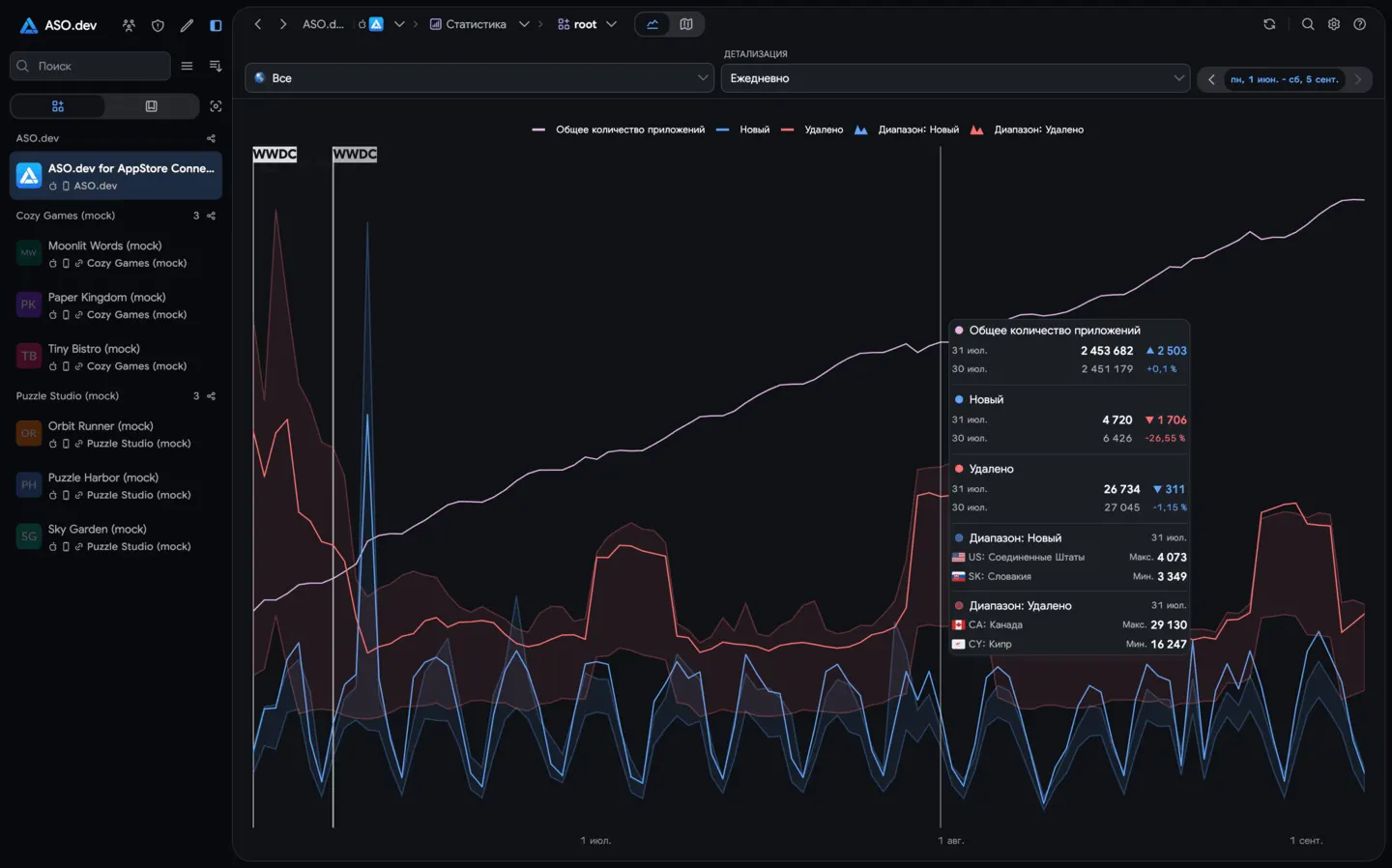
Task: Click the sidebar list menu icon
Action: (x=187, y=66)
